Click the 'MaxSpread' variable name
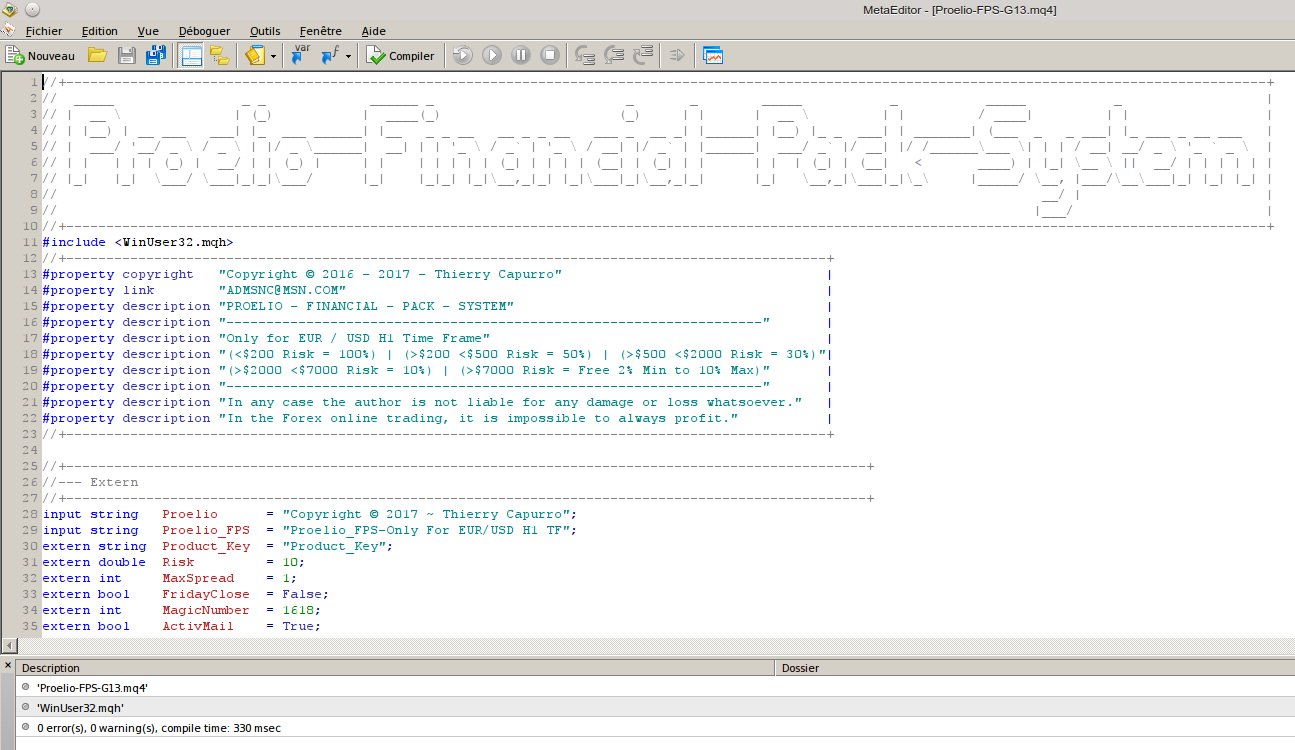Image resolution: width=1295 pixels, height=750 pixels. click(x=198, y=578)
